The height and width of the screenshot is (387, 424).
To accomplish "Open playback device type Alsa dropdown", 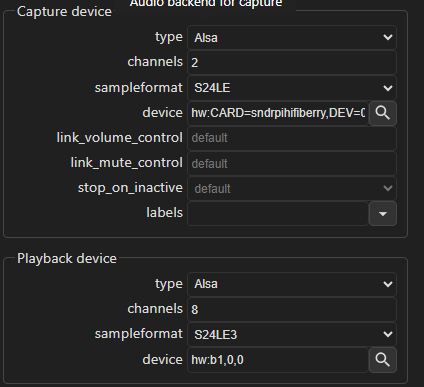I will pyautogui.click(x=292, y=284).
